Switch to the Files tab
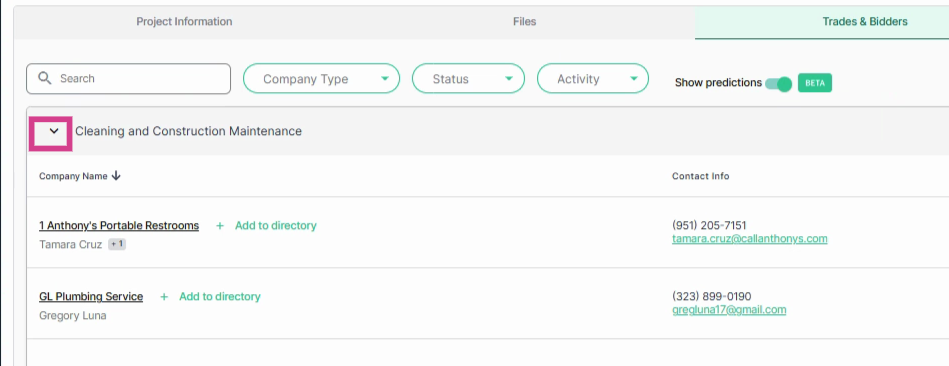The width and height of the screenshot is (949, 366). 524,22
